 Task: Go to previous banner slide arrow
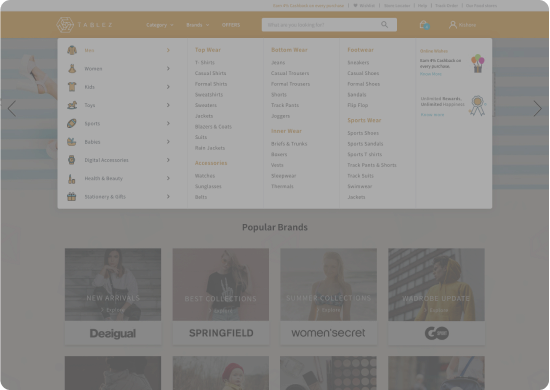point(12,108)
